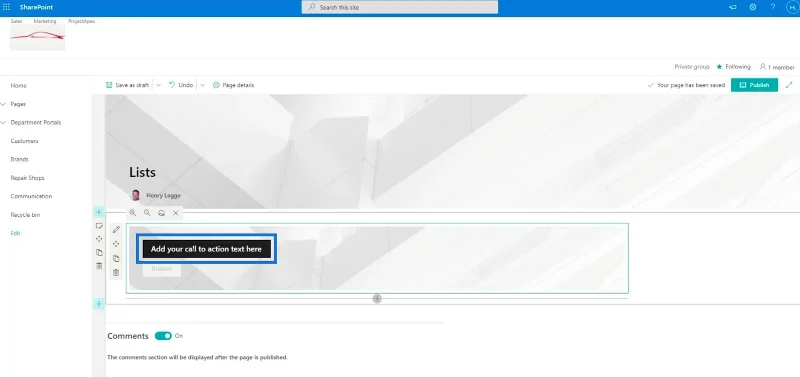Open the SharePoint app launcher waffle

pos(7,7)
